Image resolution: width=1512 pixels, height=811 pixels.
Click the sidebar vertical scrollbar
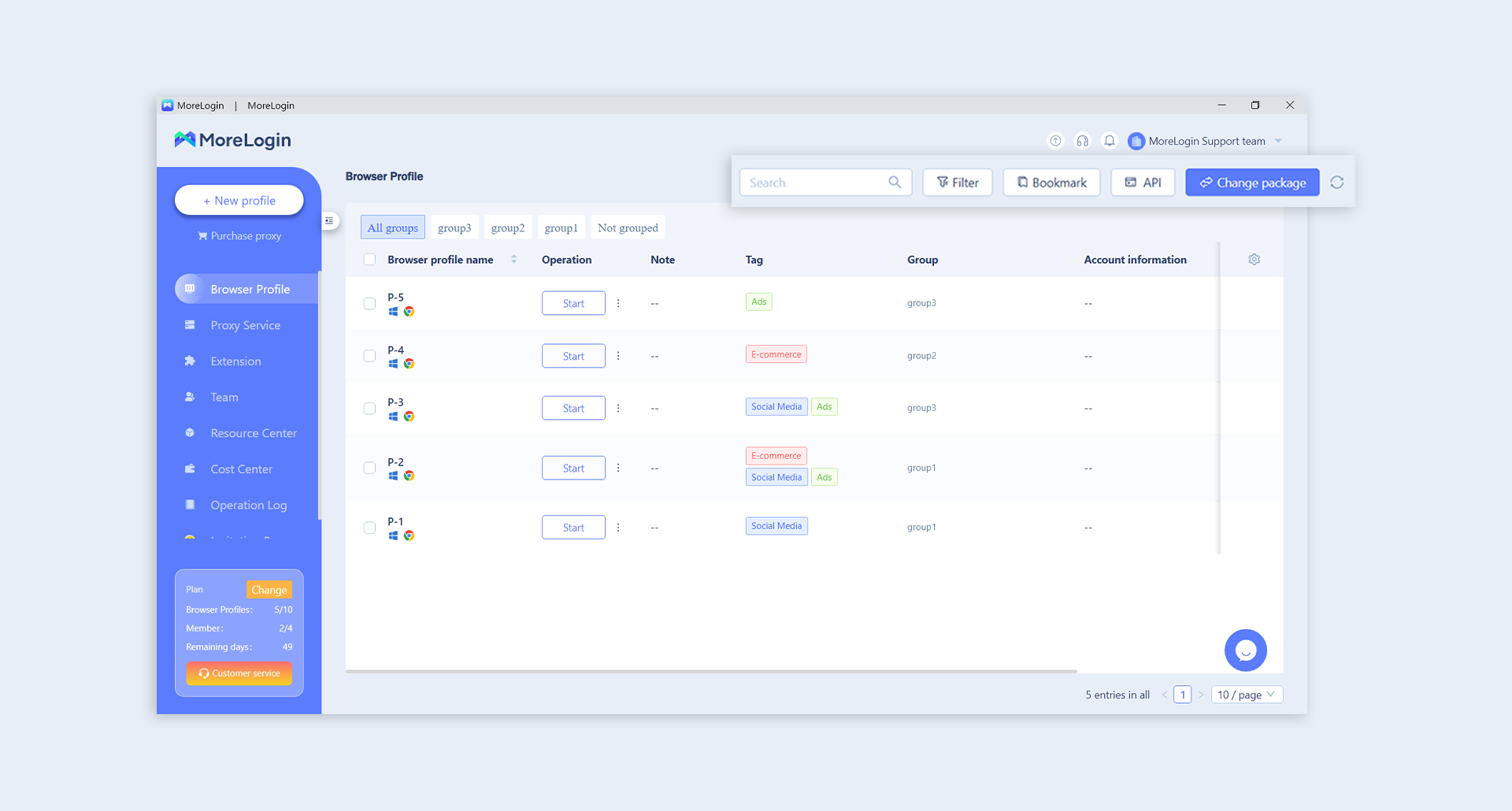click(320, 395)
